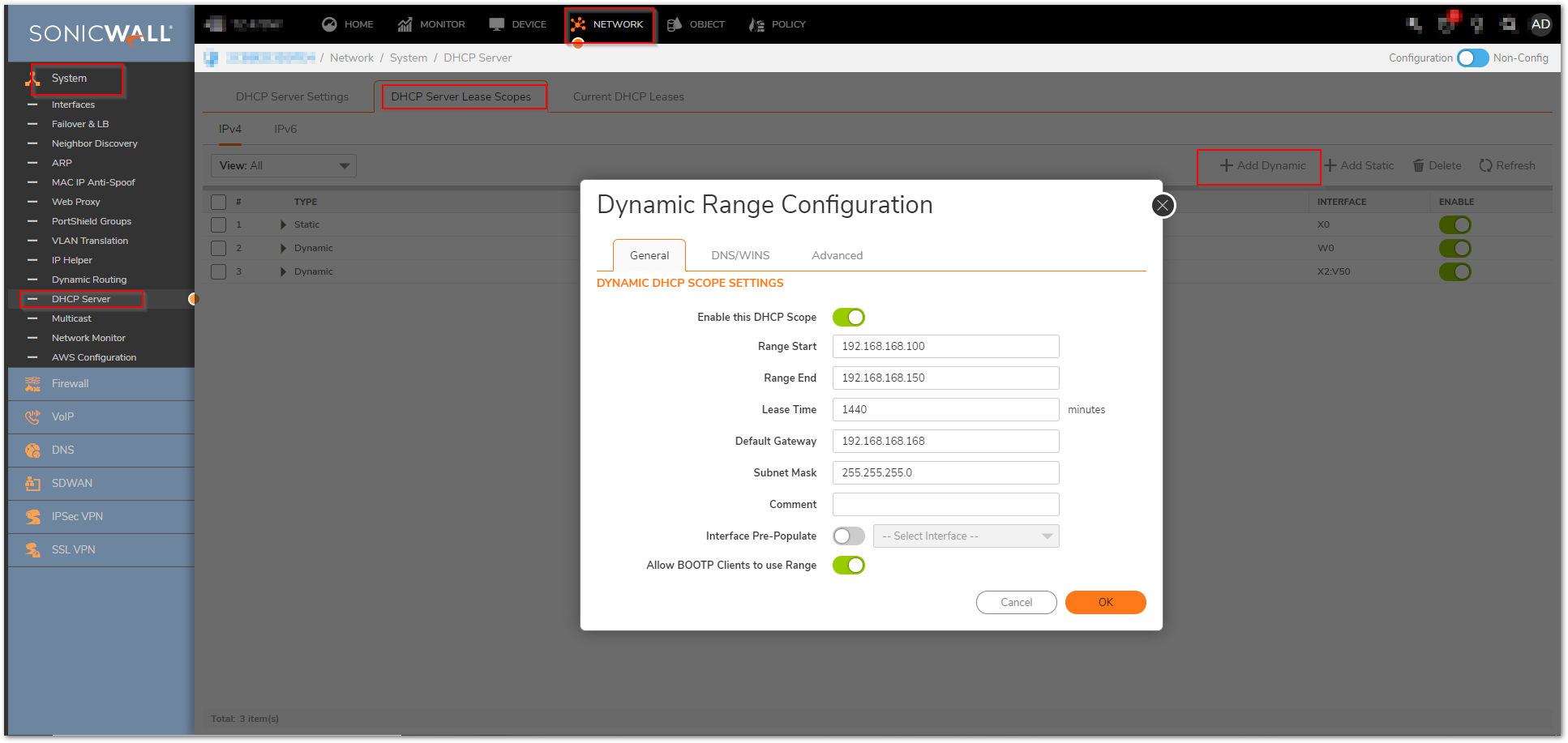Open the Select Interface dropdown
This screenshot has height=743, width=1568.
point(966,536)
